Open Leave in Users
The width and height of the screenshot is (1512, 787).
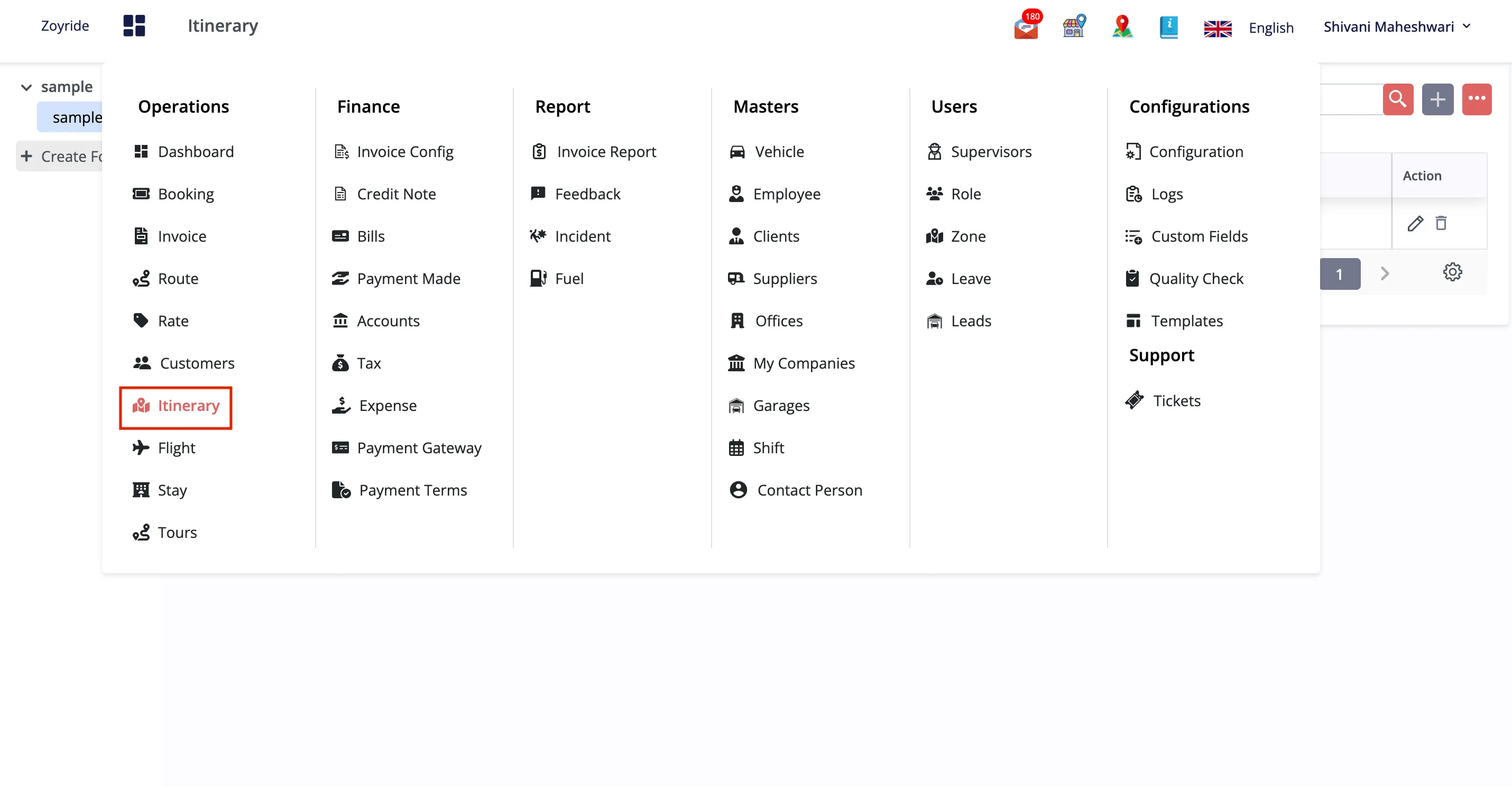[x=960, y=278]
